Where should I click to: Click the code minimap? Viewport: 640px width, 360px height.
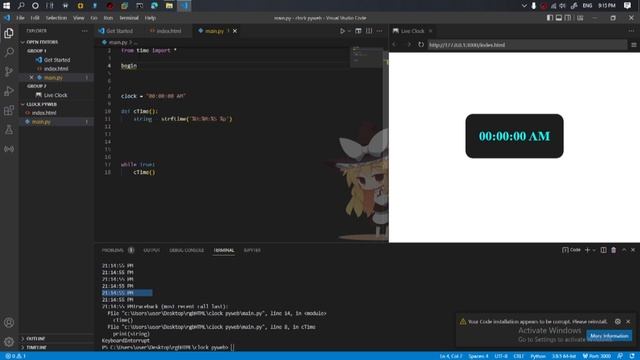pos(366,57)
